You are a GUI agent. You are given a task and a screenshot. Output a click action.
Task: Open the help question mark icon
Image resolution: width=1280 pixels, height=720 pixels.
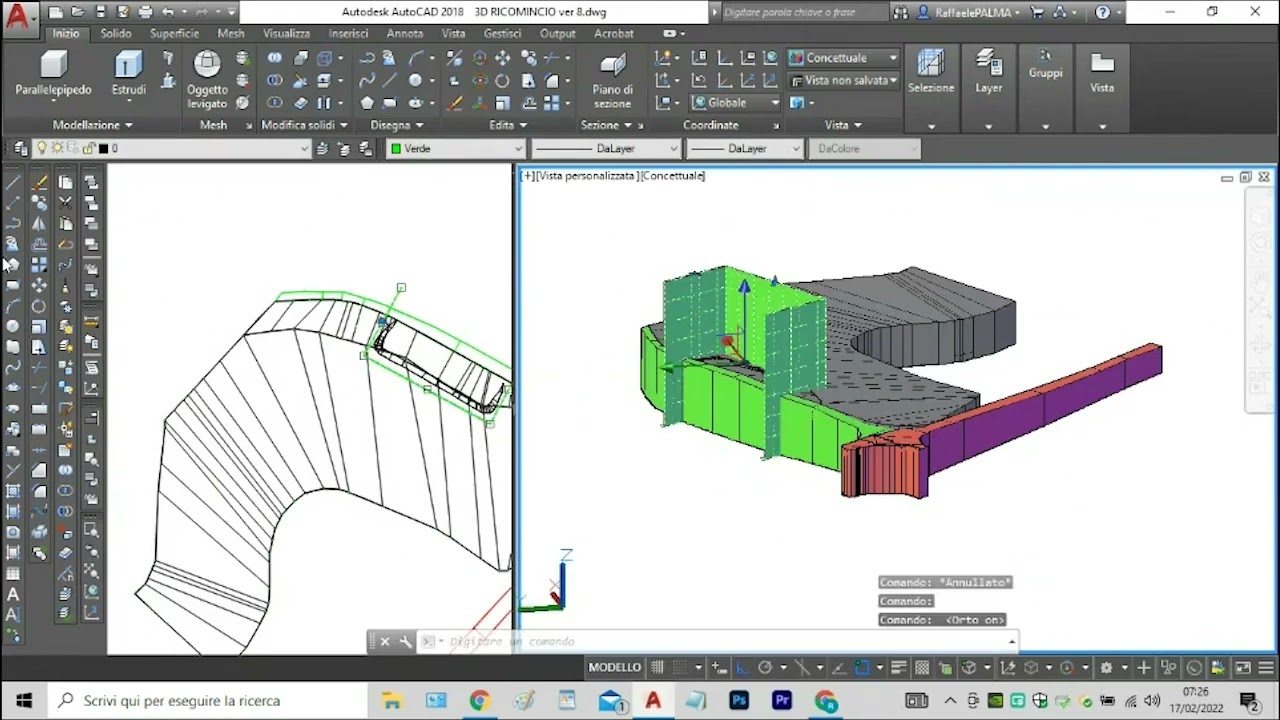pos(1102,13)
